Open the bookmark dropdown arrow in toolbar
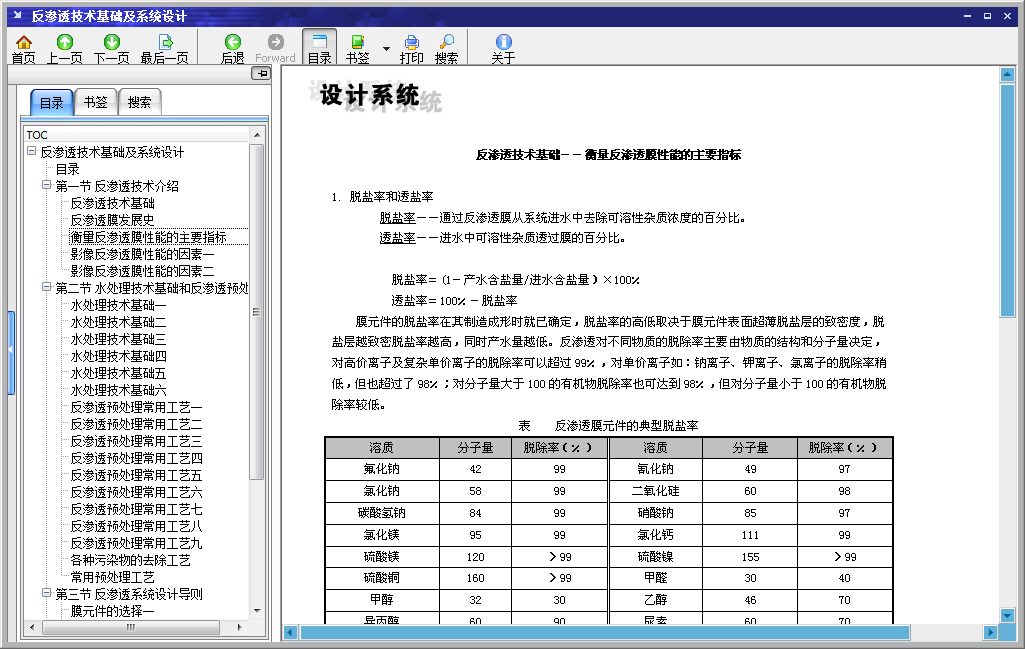This screenshot has height=649, width=1025. [x=386, y=48]
